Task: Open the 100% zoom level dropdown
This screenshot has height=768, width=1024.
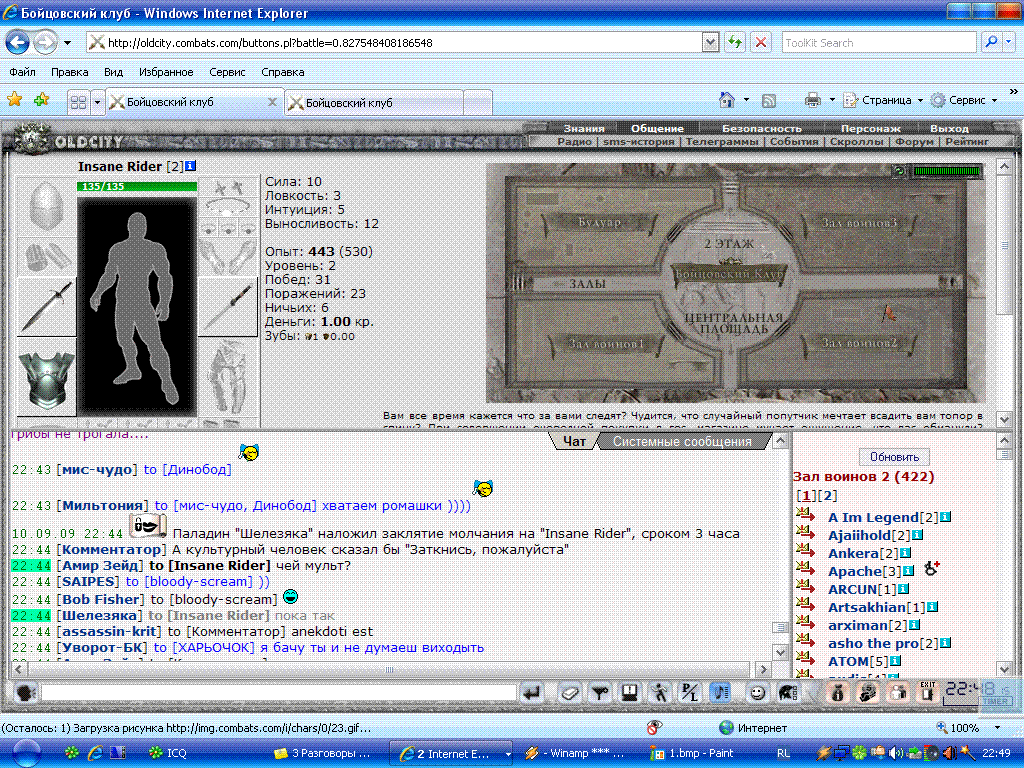Action: (997, 728)
